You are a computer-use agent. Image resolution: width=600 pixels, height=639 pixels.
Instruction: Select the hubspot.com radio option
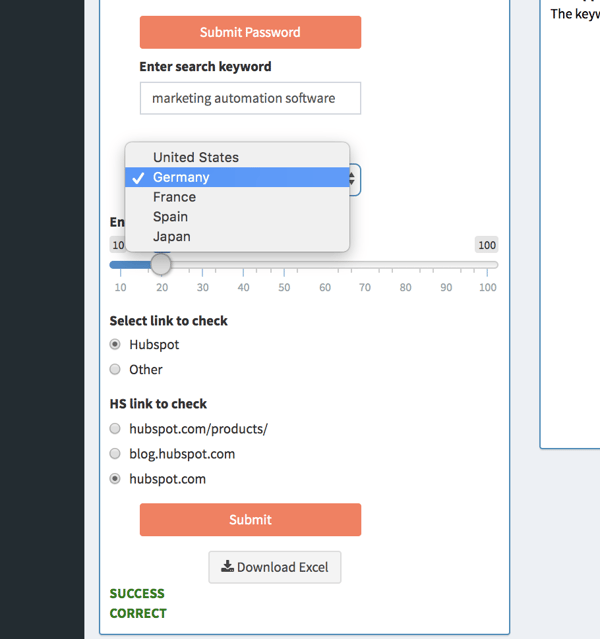pyautogui.click(x=115, y=479)
